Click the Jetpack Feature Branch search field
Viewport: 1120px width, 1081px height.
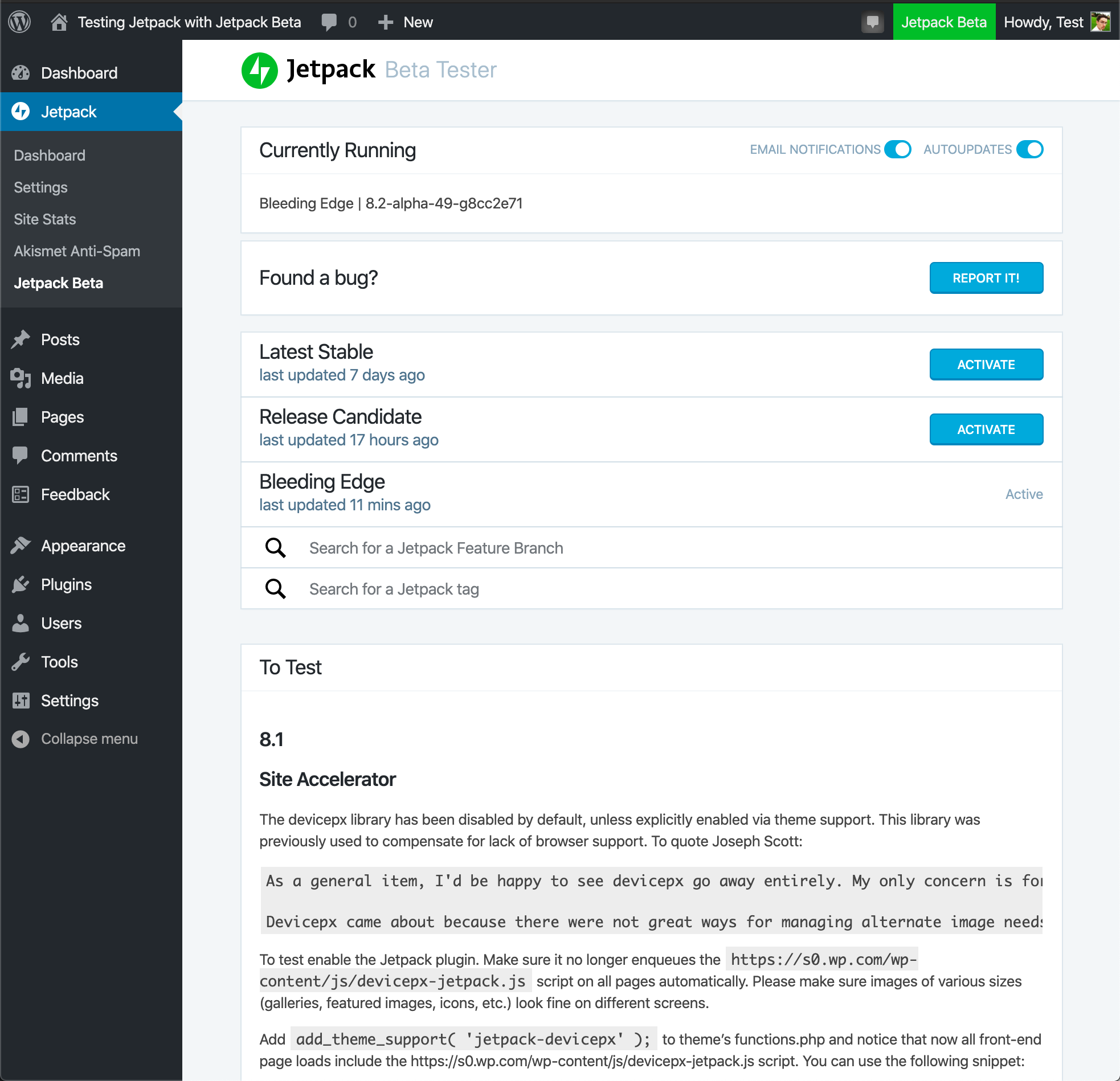coord(651,547)
